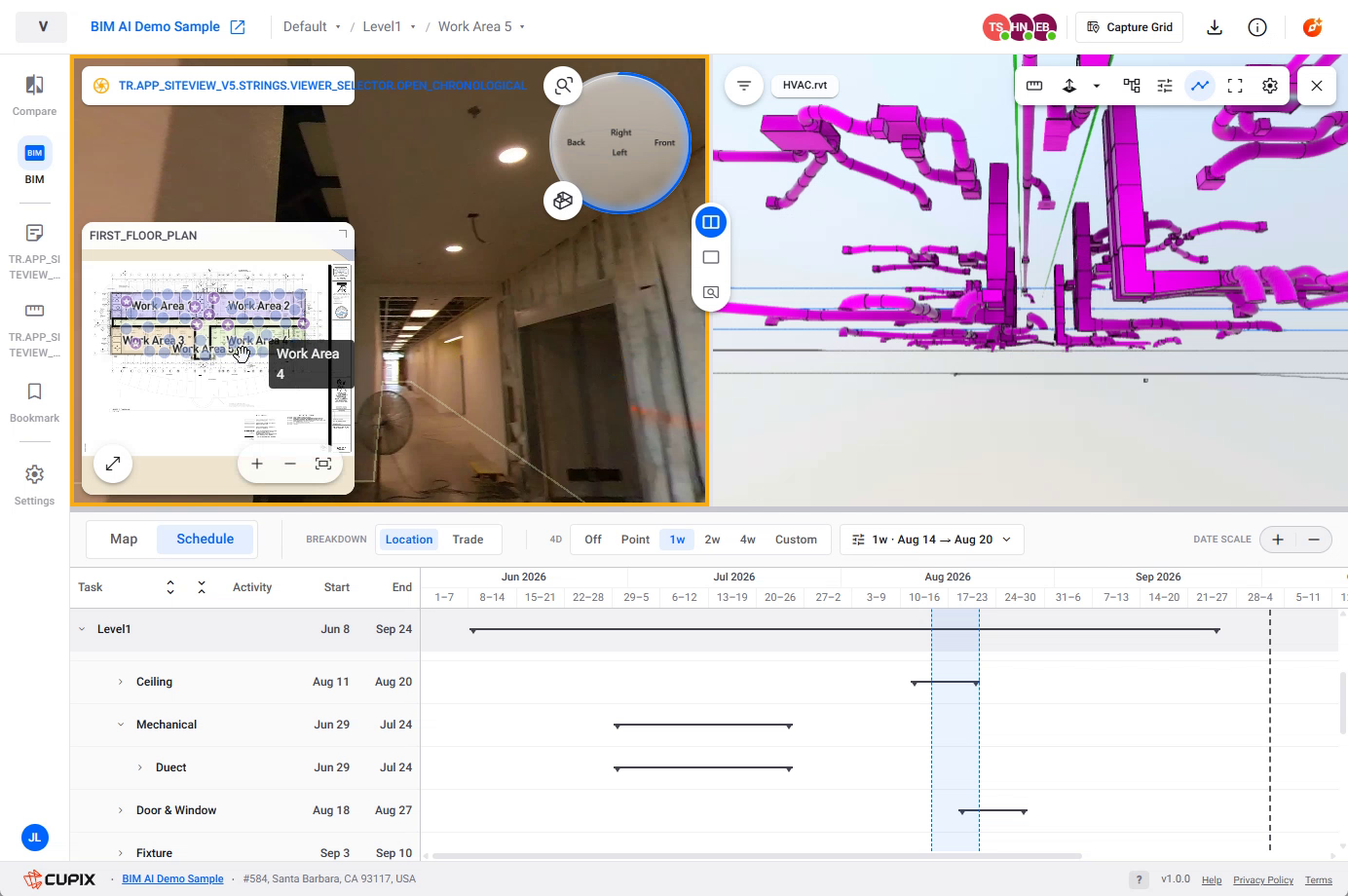This screenshot has width=1348, height=896.
Task: Set breakdown to Location
Action: tap(409, 540)
